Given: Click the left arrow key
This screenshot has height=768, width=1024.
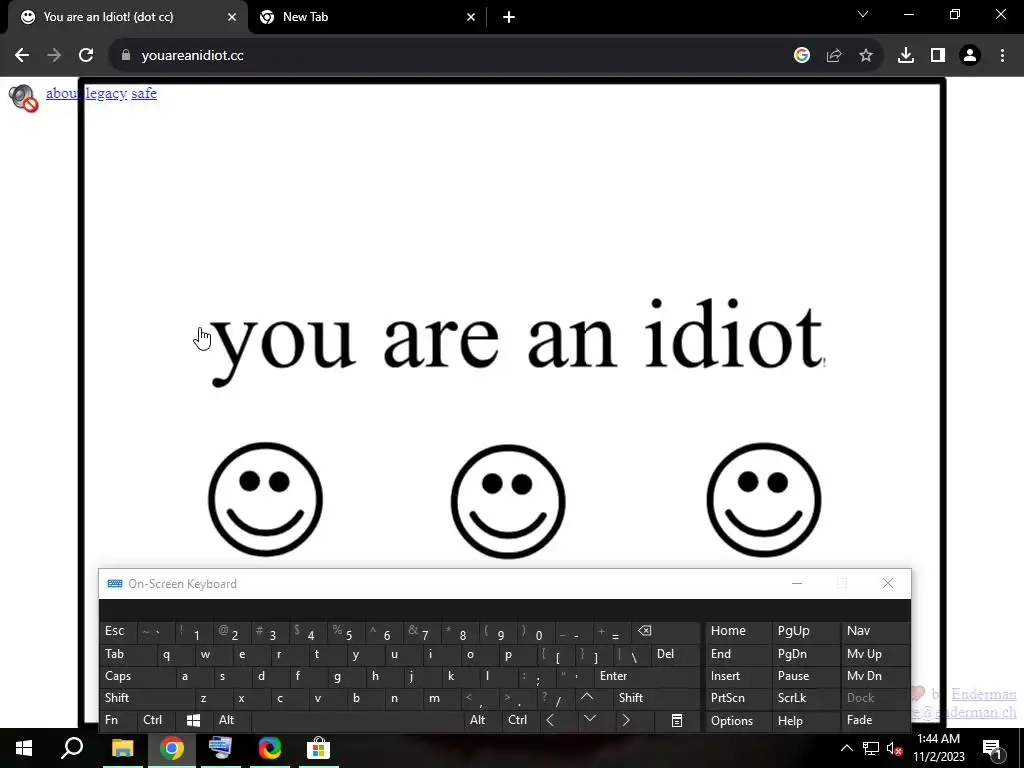Looking at the screenshot, I should (551, 720).
